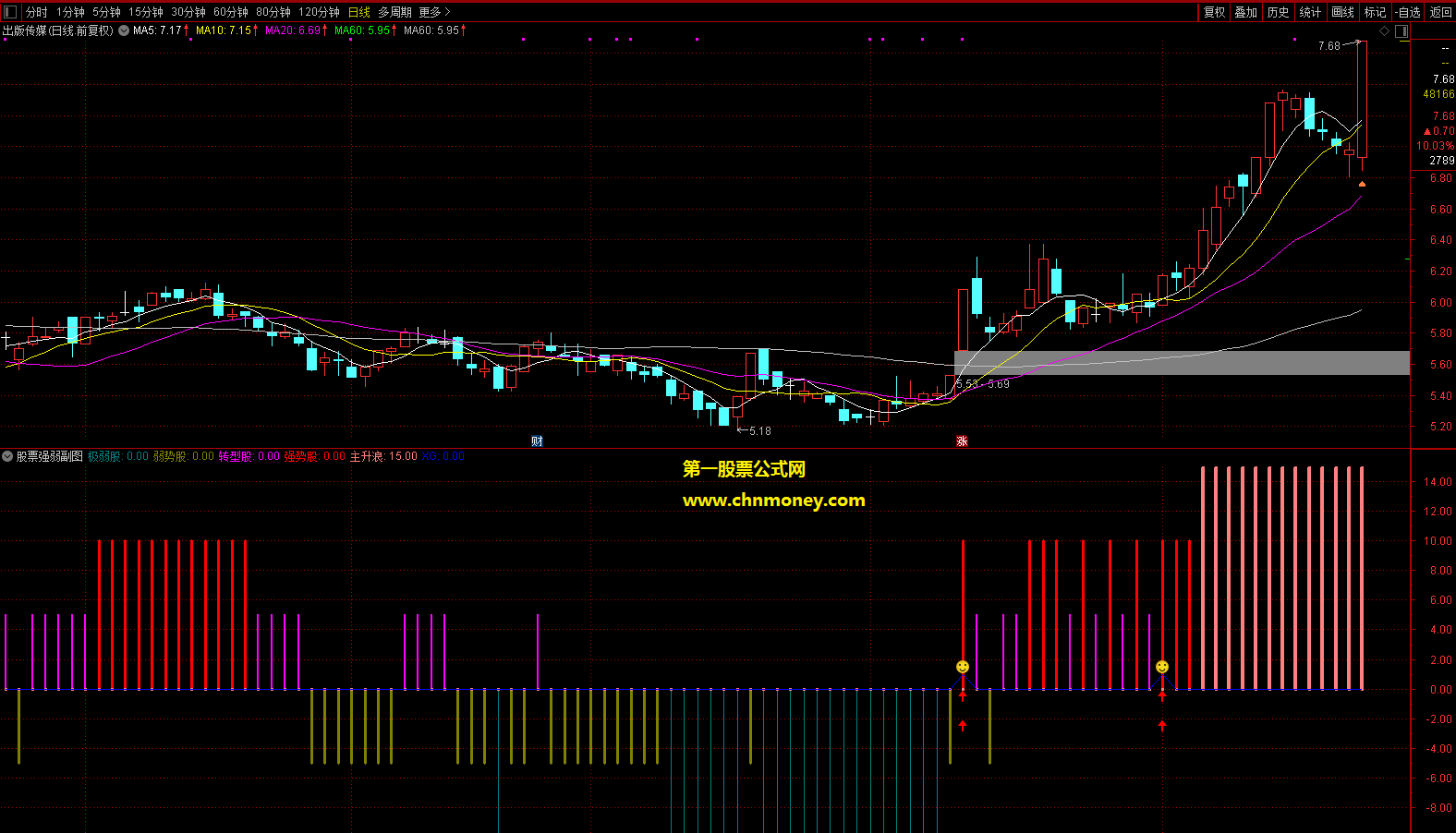The height and width of the screenshot is (833, 1456).
Task: Click the MA10: 7.15 indicator label
Action: pos(225,30)
